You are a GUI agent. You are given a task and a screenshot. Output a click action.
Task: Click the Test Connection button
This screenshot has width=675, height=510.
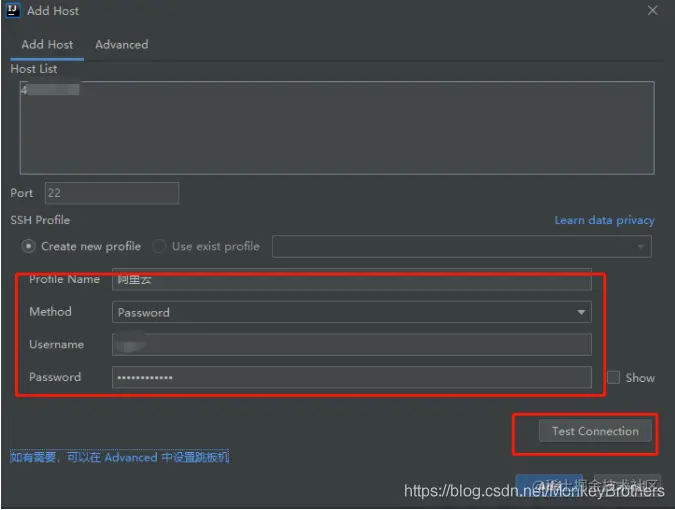pos(595,431)
